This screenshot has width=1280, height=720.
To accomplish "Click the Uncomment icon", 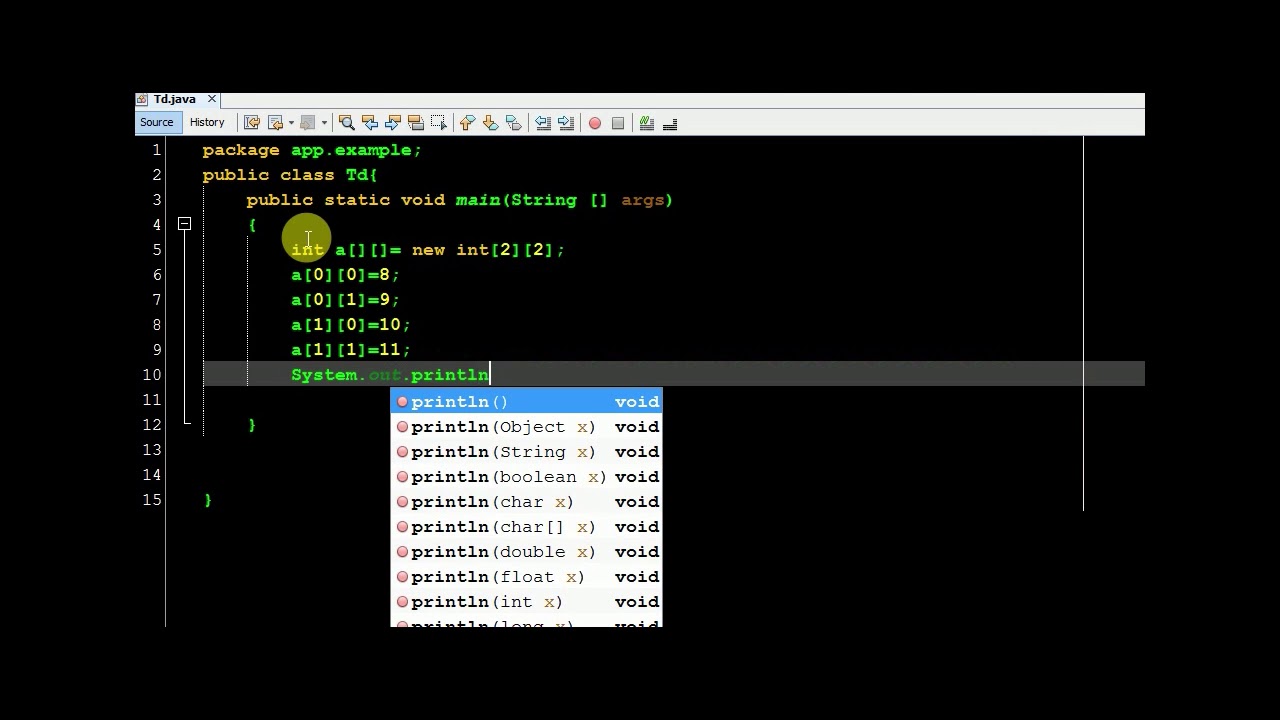I will (670, 123).
